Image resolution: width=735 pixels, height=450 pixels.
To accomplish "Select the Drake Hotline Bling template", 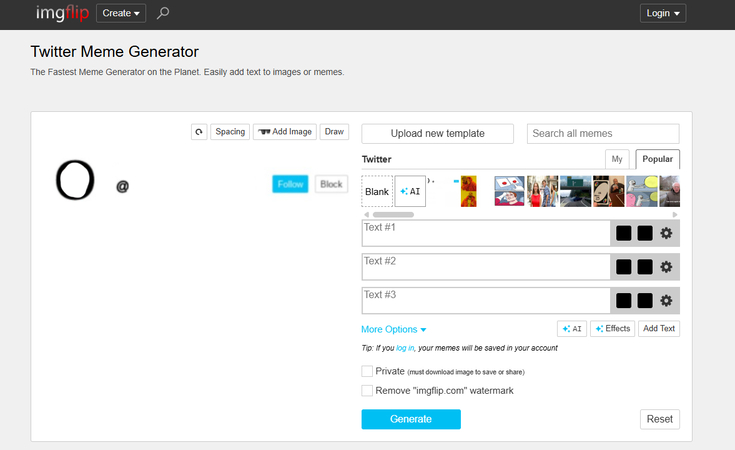I will point(468,191).
